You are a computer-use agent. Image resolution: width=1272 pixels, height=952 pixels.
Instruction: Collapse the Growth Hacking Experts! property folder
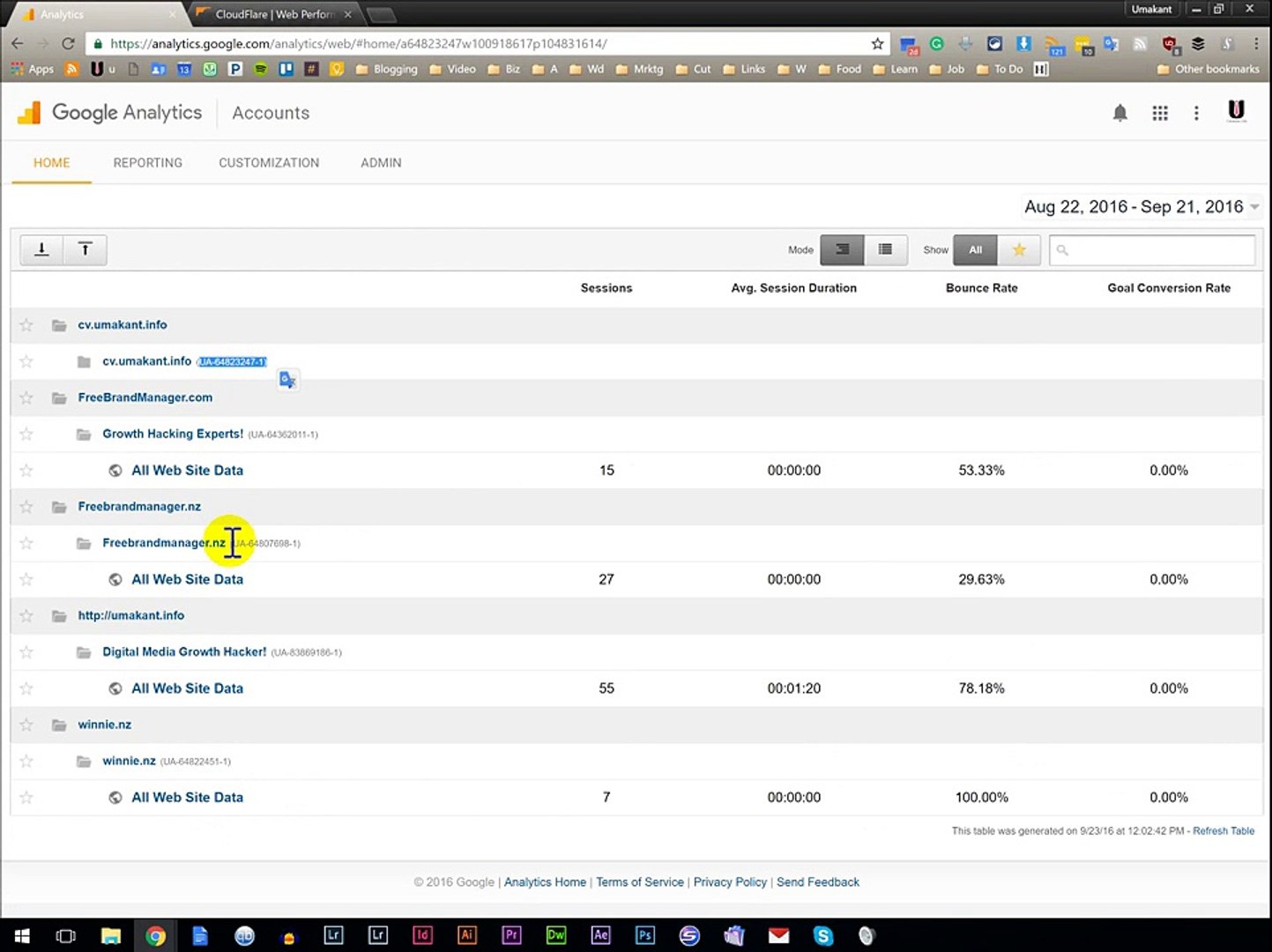point(84,434)
